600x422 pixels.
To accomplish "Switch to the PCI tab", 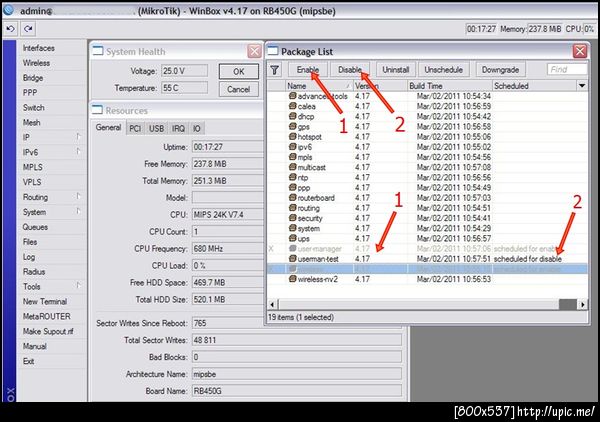I will click(x=135, y=129).
